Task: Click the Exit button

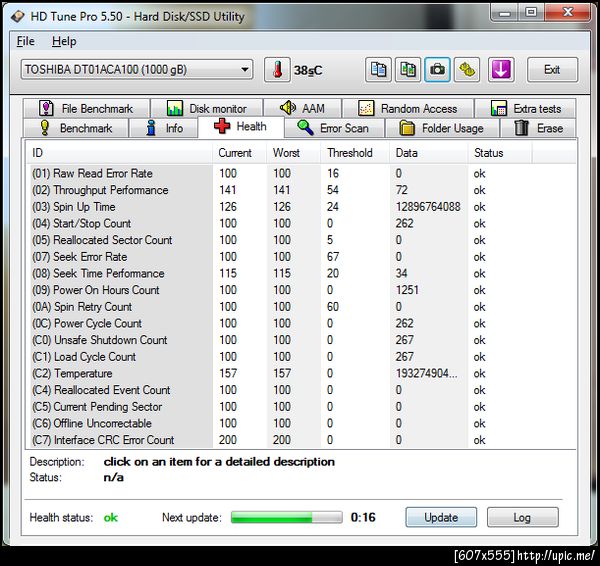Action: (552, 70)
